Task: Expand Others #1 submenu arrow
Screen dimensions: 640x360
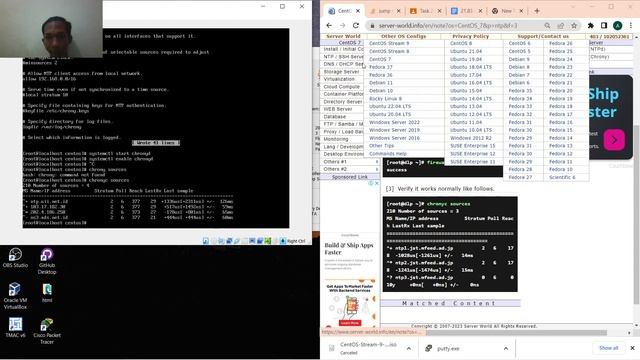Action: pos(376,162)
